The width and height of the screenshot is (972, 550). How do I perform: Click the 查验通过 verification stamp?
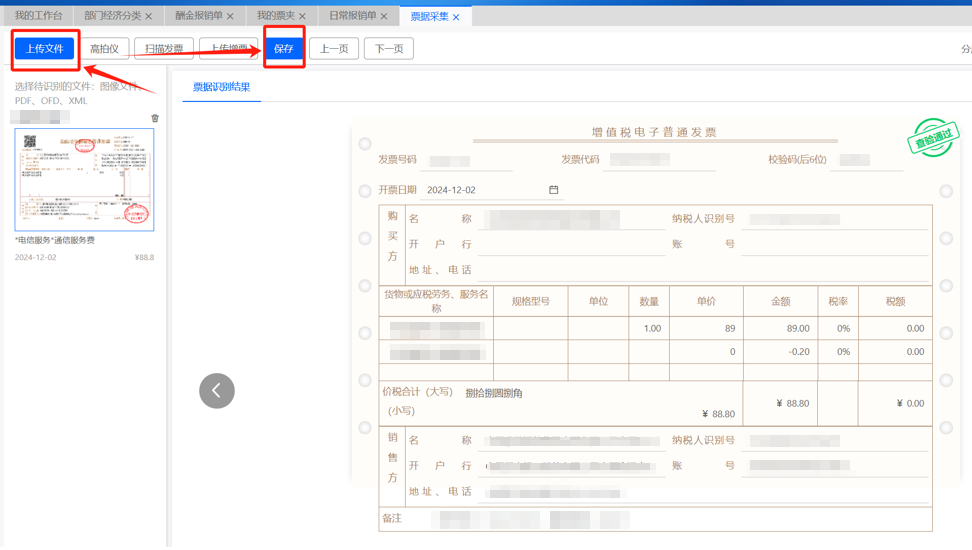[x=932, y=140]
